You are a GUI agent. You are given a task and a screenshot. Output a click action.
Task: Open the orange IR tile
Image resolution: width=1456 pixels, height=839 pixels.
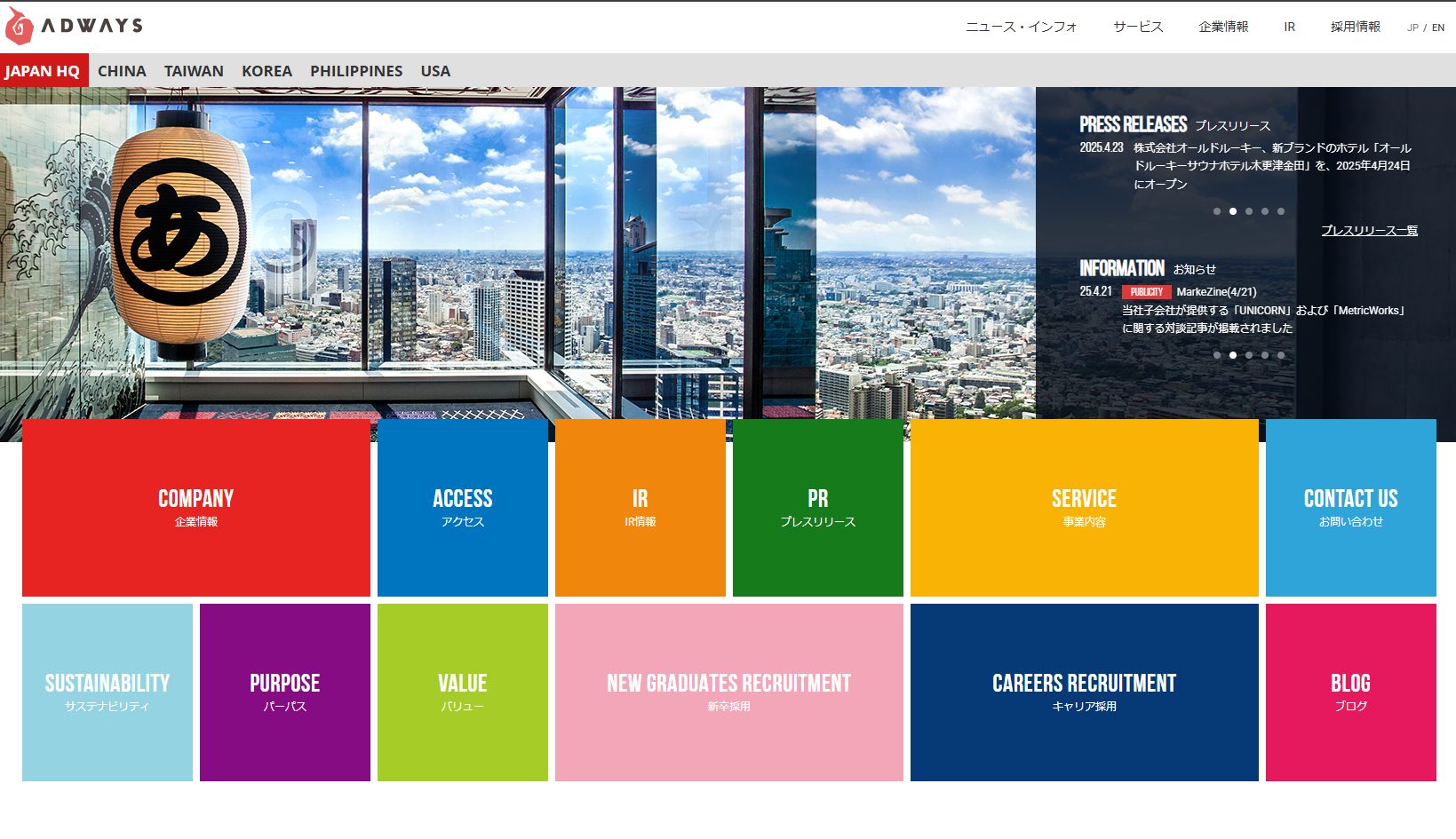click(x=640, y=508)
